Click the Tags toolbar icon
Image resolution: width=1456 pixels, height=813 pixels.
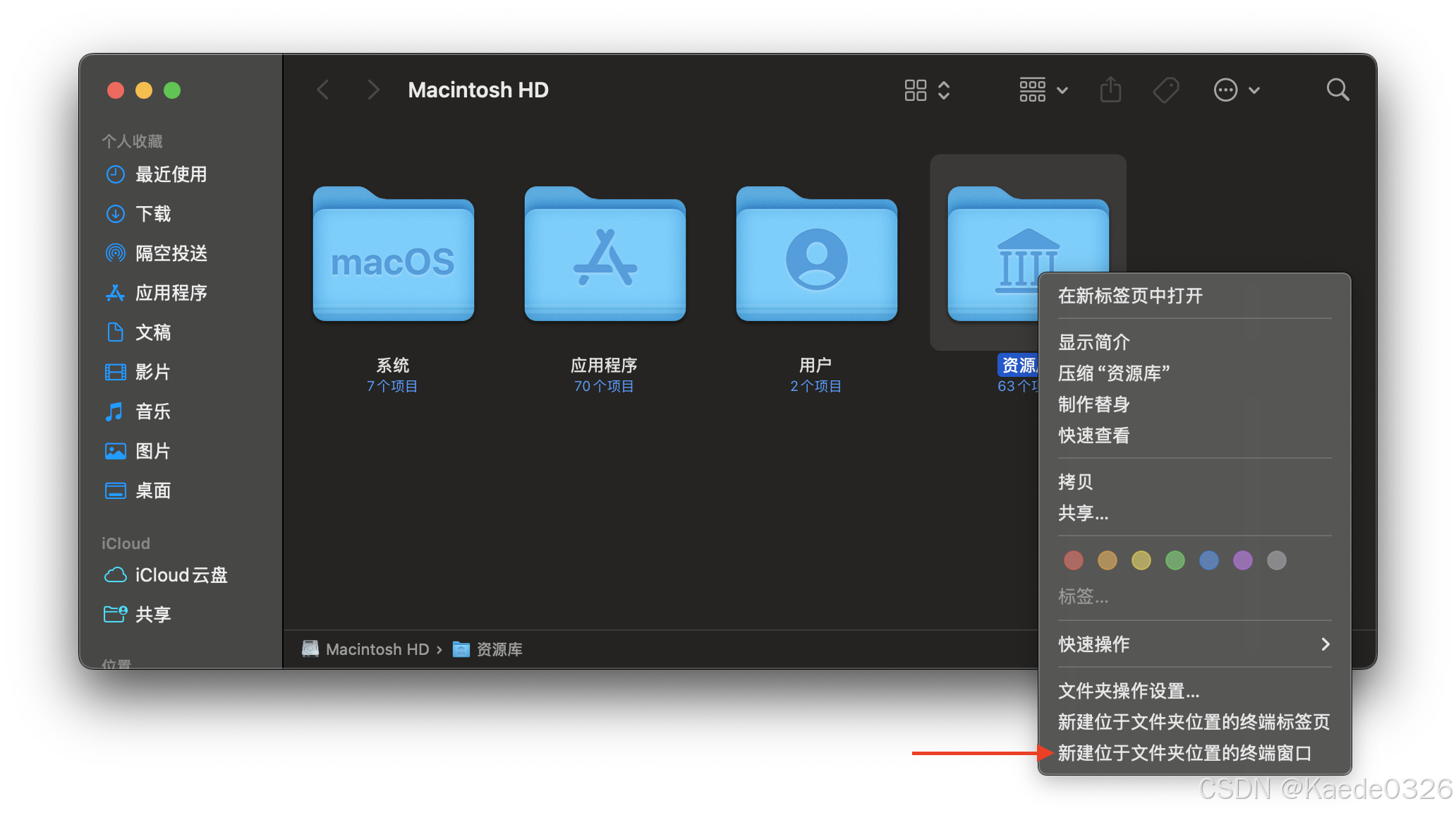(1165, 90)
